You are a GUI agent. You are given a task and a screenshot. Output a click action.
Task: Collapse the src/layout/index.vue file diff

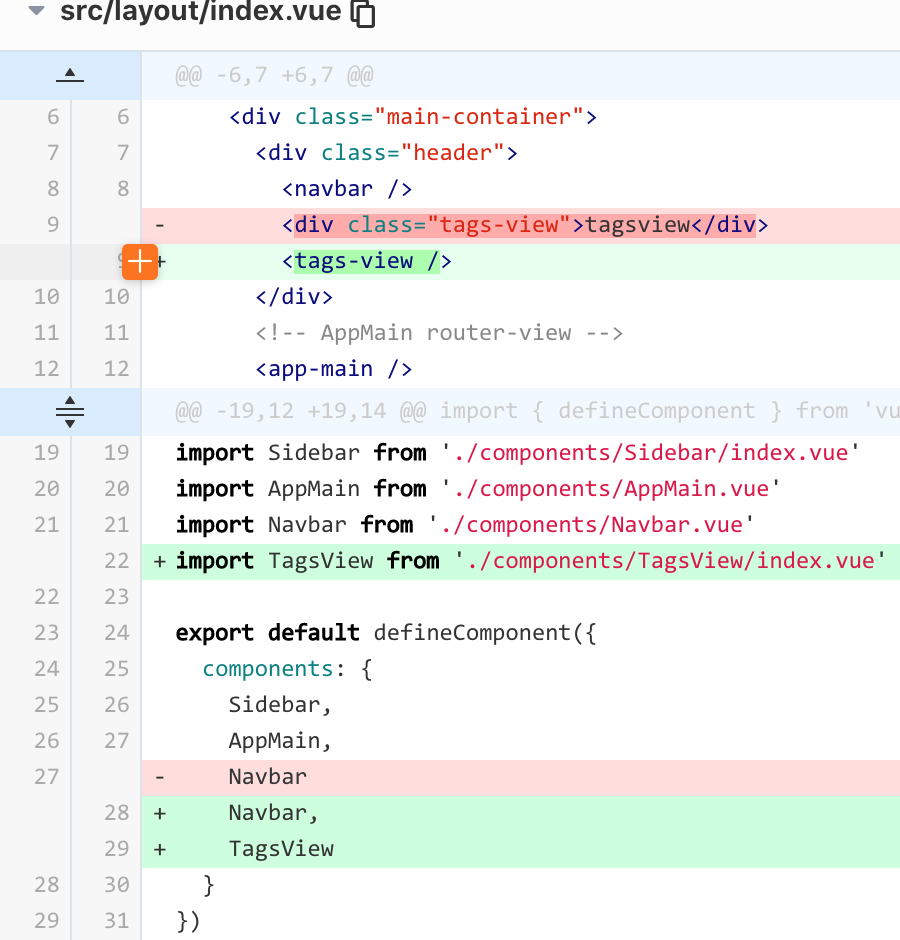pyautogui.click(x=36, y=12)
